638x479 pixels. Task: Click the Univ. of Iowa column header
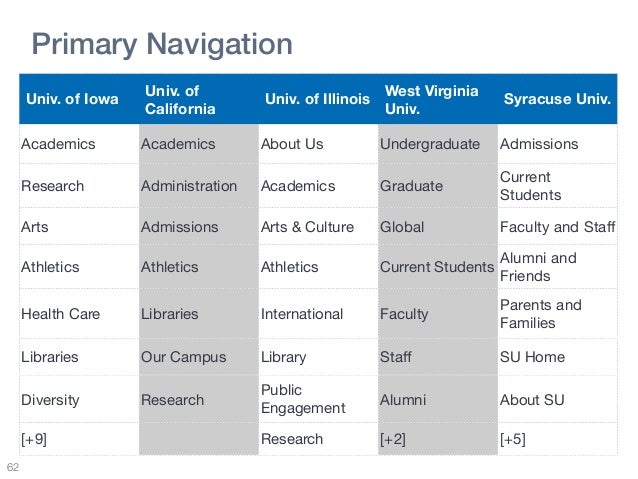tap(72, 99)
